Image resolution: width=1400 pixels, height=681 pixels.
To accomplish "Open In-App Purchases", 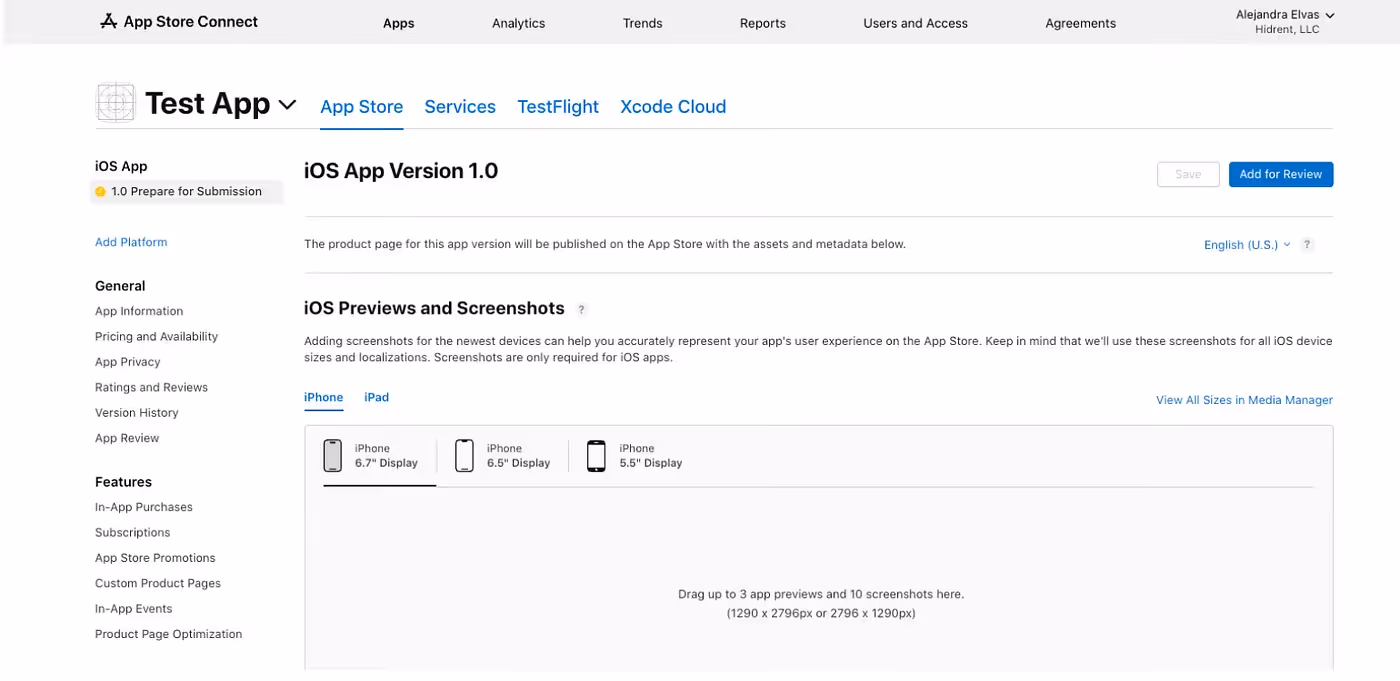I will coord(144,507).
